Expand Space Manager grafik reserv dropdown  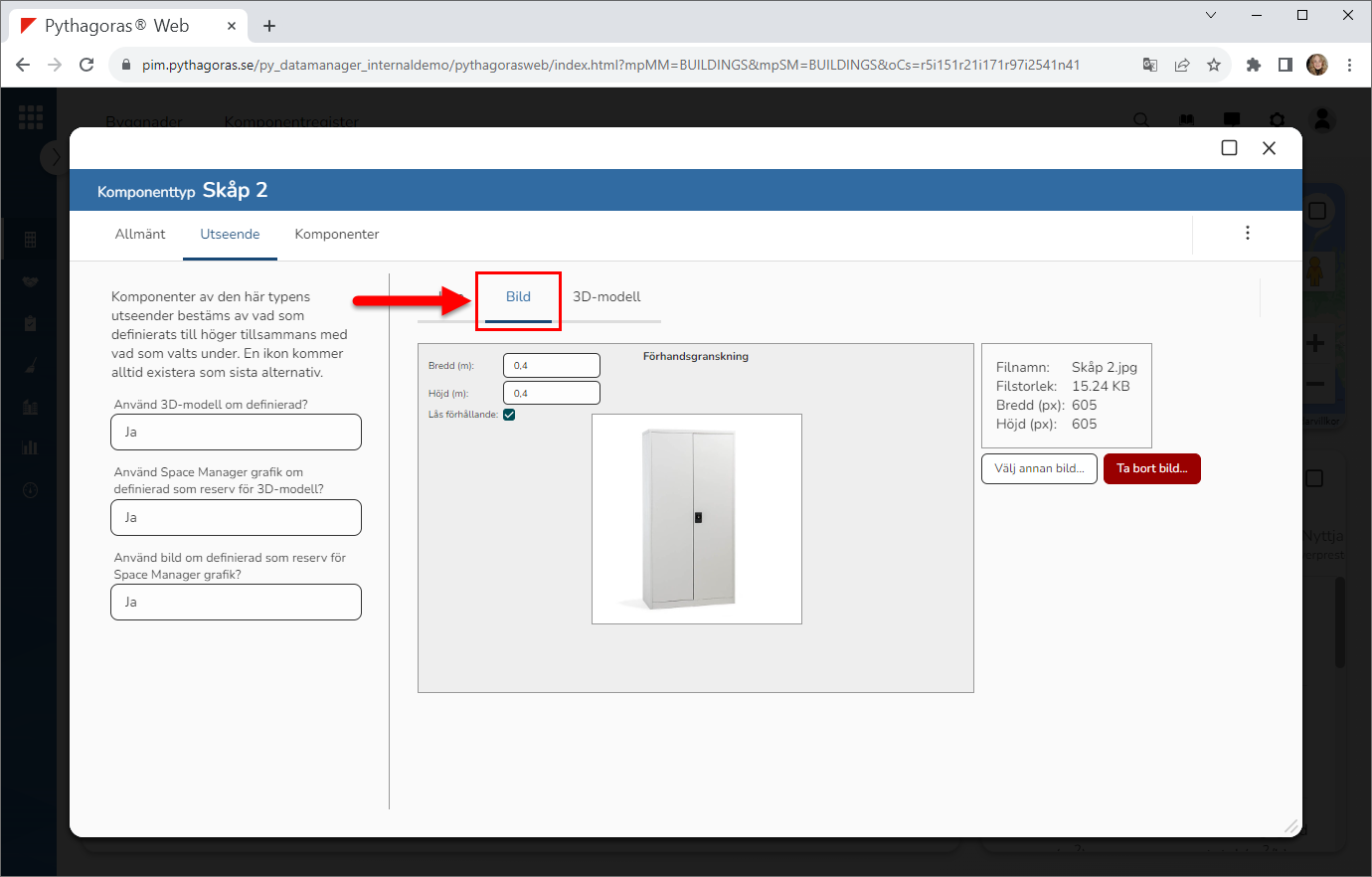(236, 518)
